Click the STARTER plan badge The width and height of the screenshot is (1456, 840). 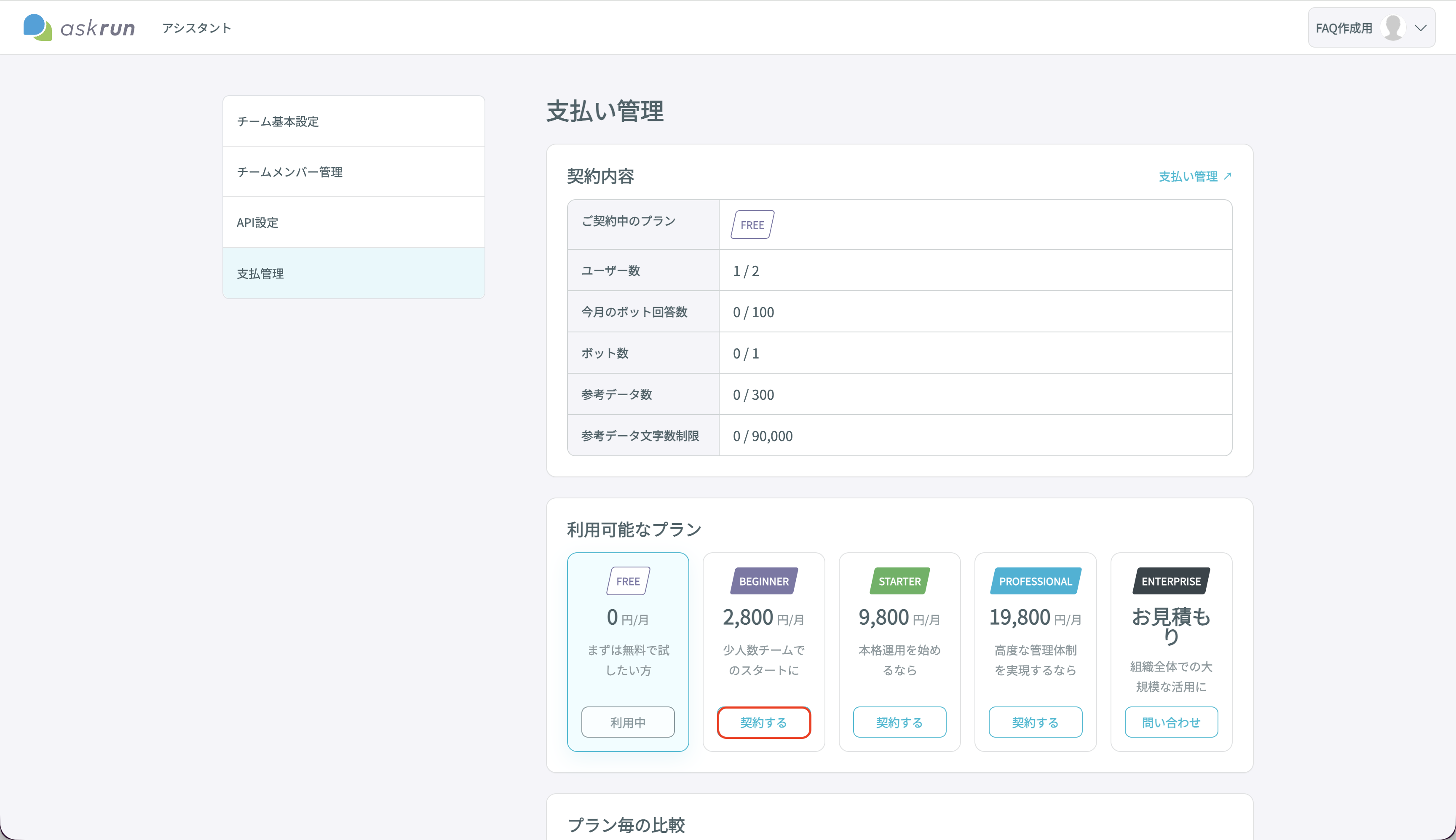click(899, 581)
